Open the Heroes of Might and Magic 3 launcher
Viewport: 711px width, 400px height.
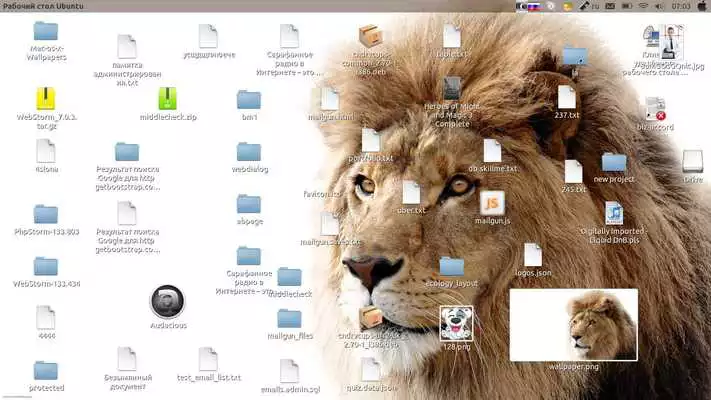pyautogui.click(x=452, y=88)
